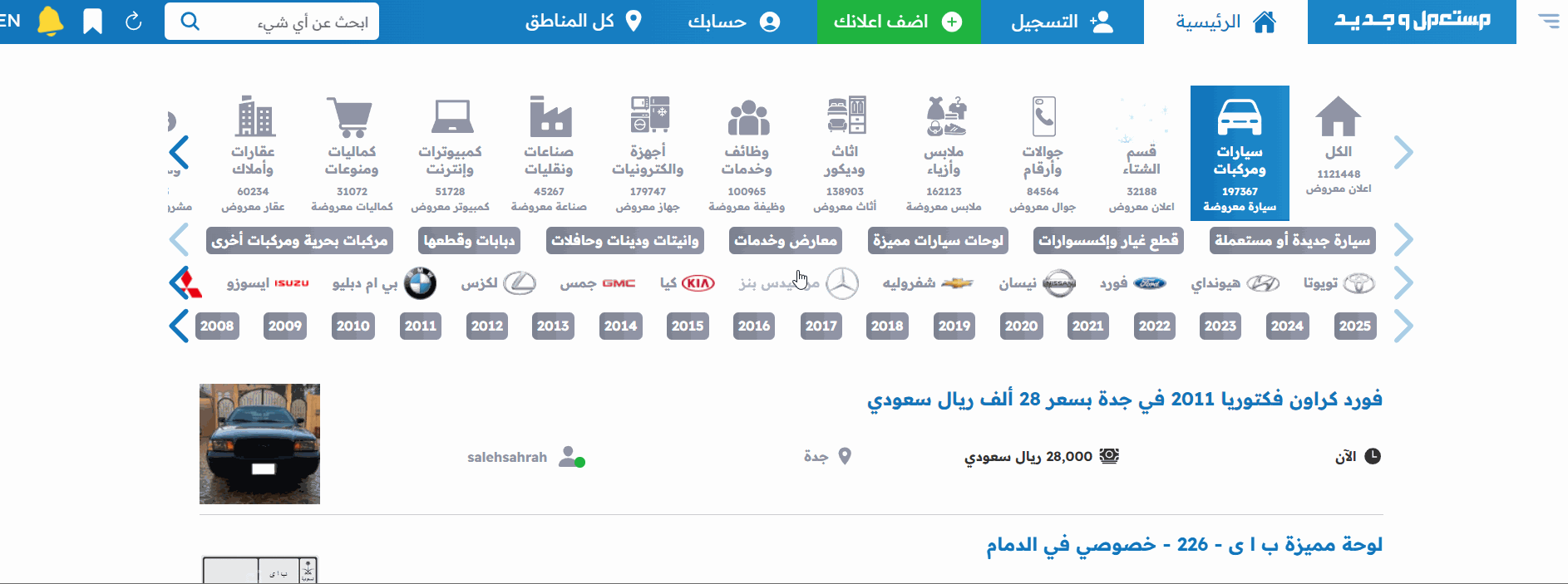Select the cars and vehicles category tab
The image size is (1568, 584).
1239,153
